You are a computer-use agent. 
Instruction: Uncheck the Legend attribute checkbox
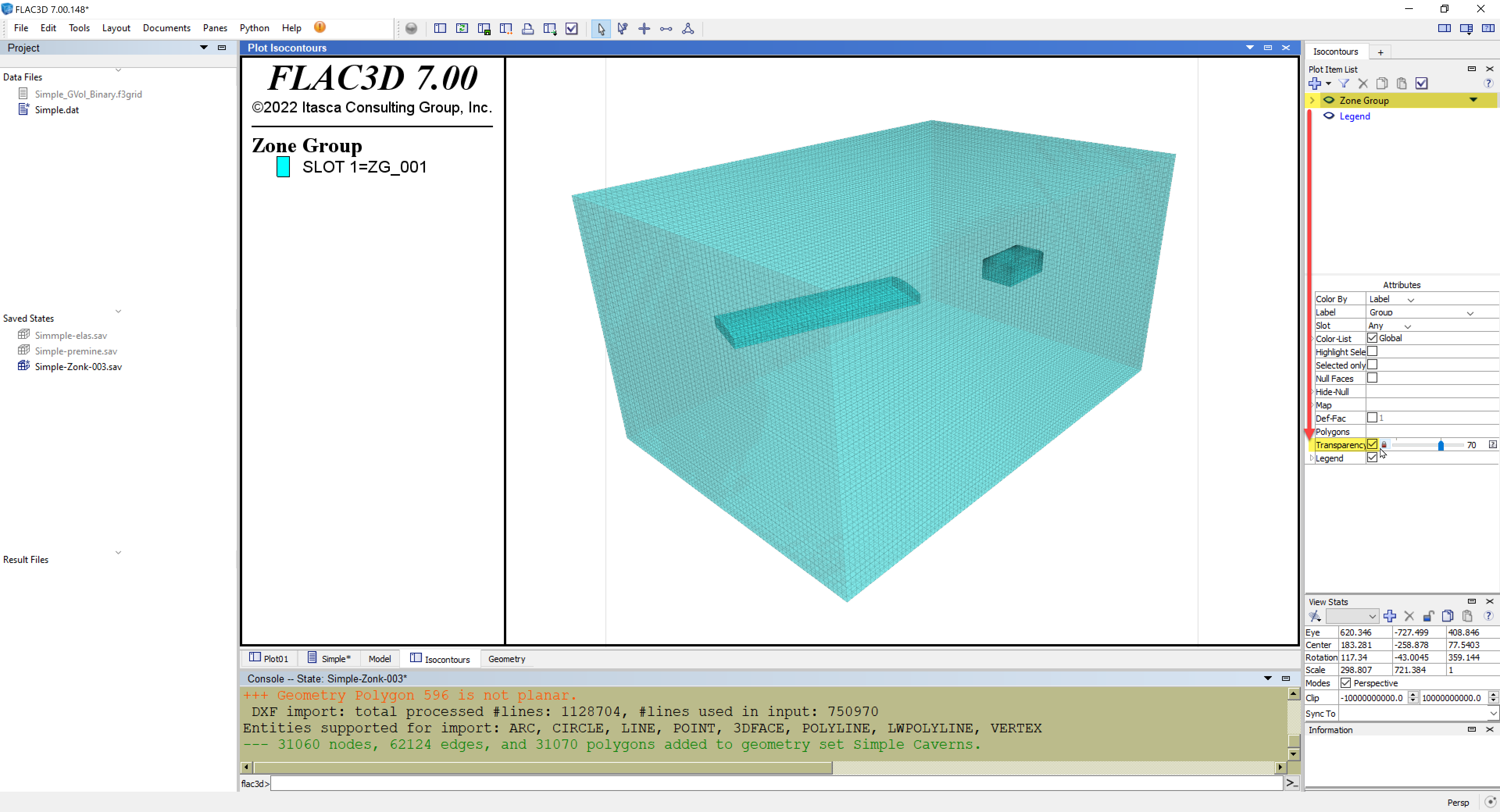(x=1373, y=458)
